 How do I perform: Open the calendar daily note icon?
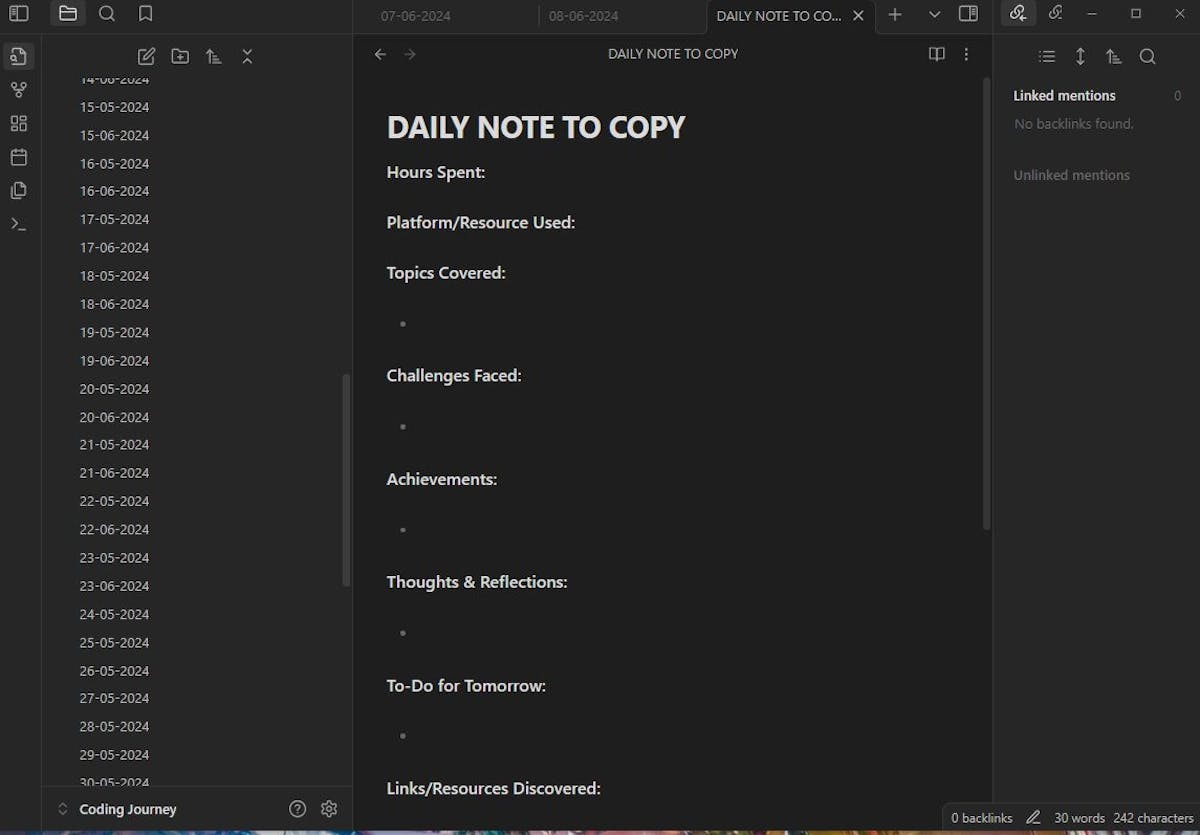[18, 156]
